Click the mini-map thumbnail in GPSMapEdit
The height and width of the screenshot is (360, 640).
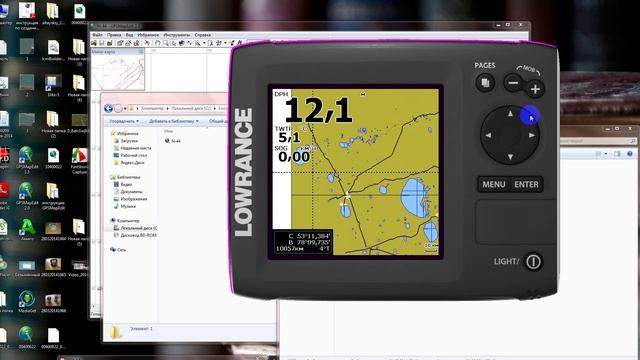click(118, 73)
